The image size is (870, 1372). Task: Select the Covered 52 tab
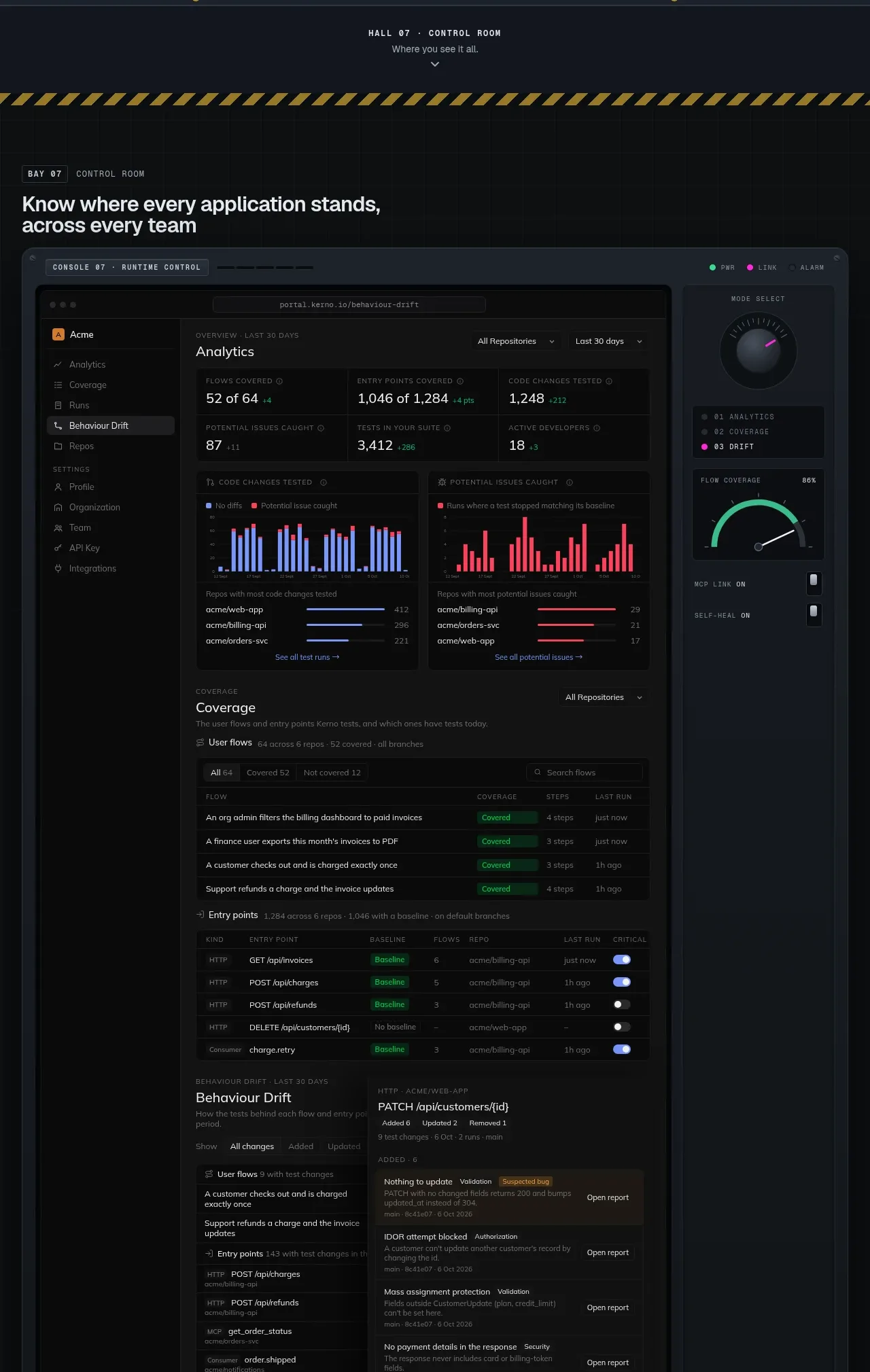click(x=268, y=773)
